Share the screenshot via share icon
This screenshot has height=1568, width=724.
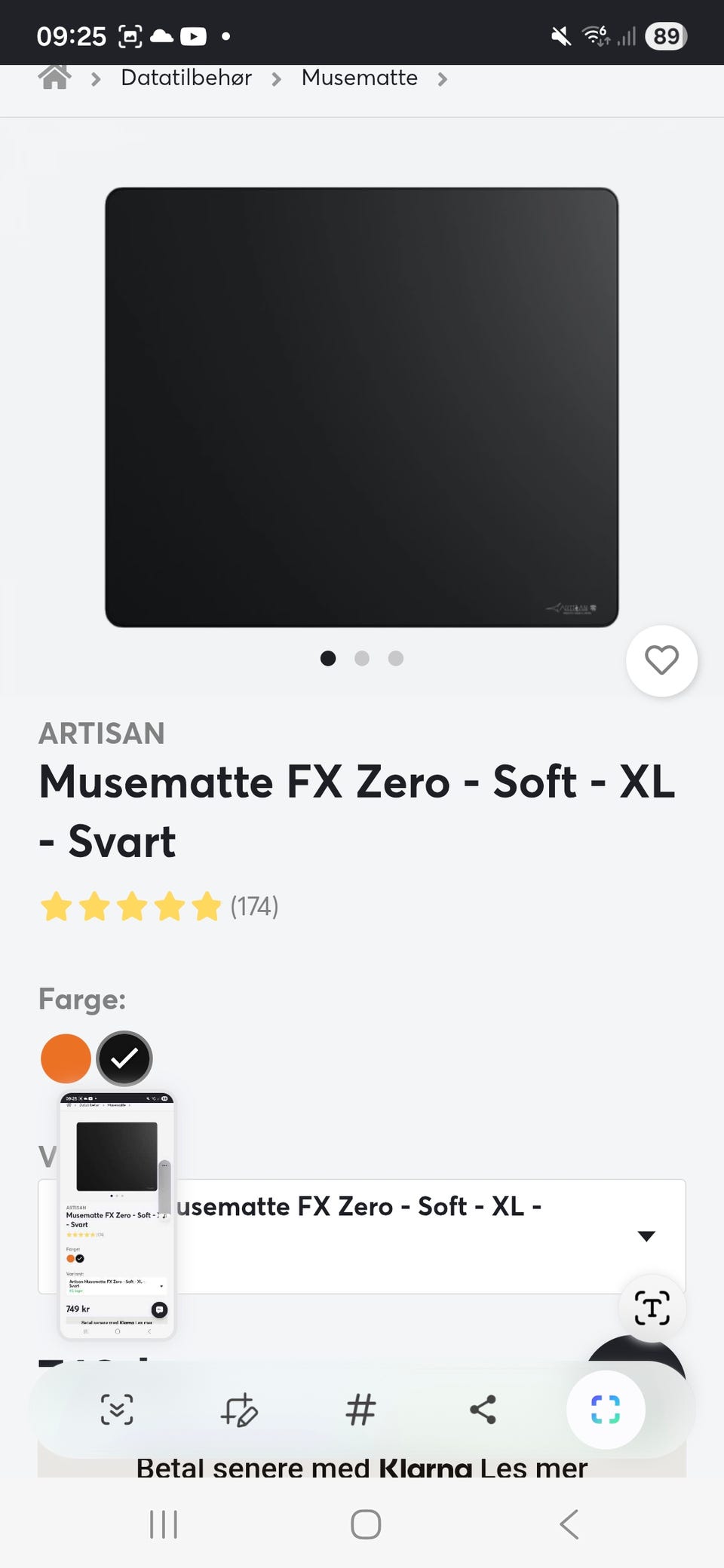(483, 1409)
